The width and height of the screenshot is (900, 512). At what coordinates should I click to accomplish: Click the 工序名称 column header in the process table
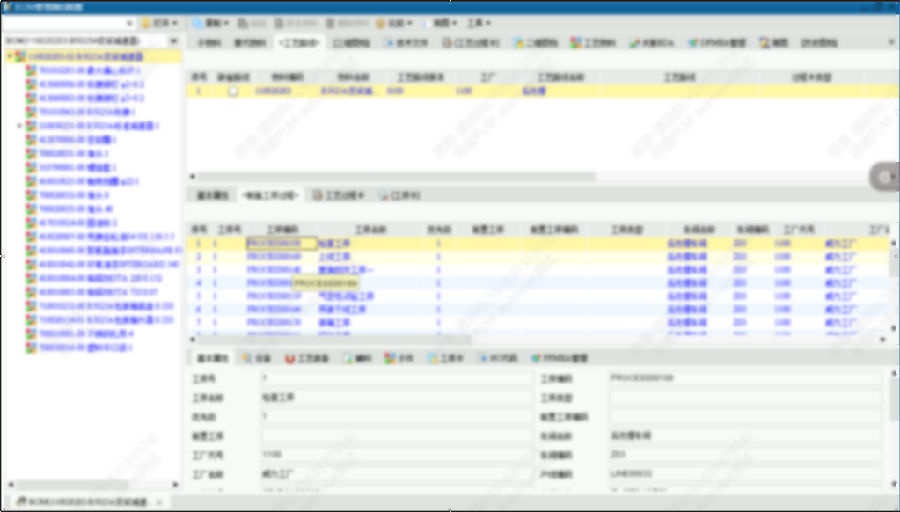tap(370, 230)
